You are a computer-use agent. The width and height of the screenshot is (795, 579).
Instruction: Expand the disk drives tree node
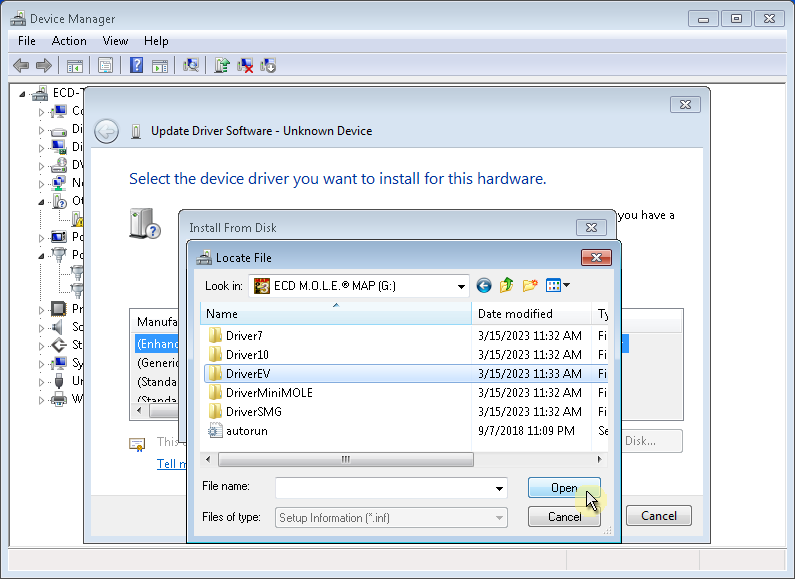[42, 130]
